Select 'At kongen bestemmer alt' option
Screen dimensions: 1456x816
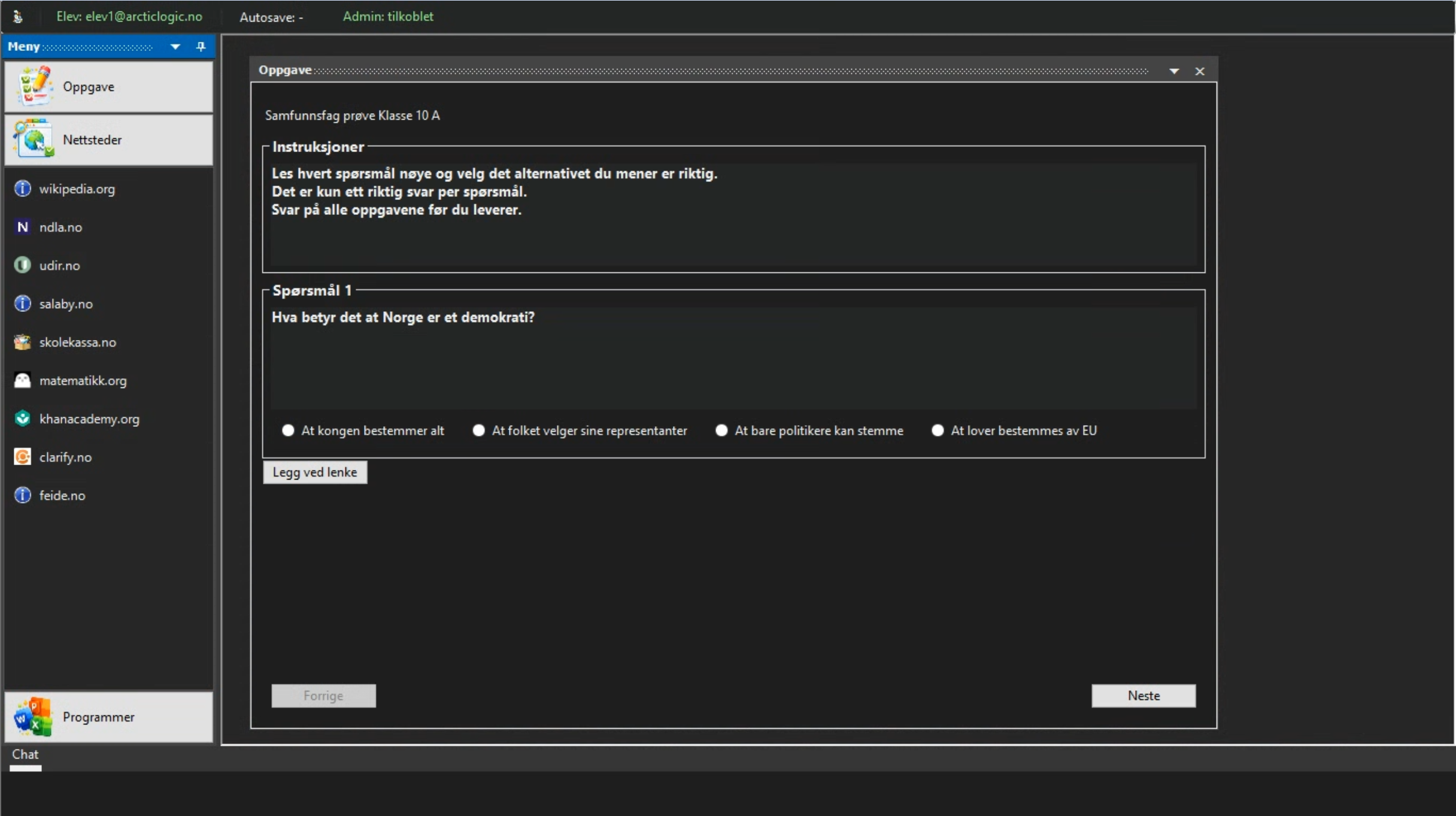point(289,430)
